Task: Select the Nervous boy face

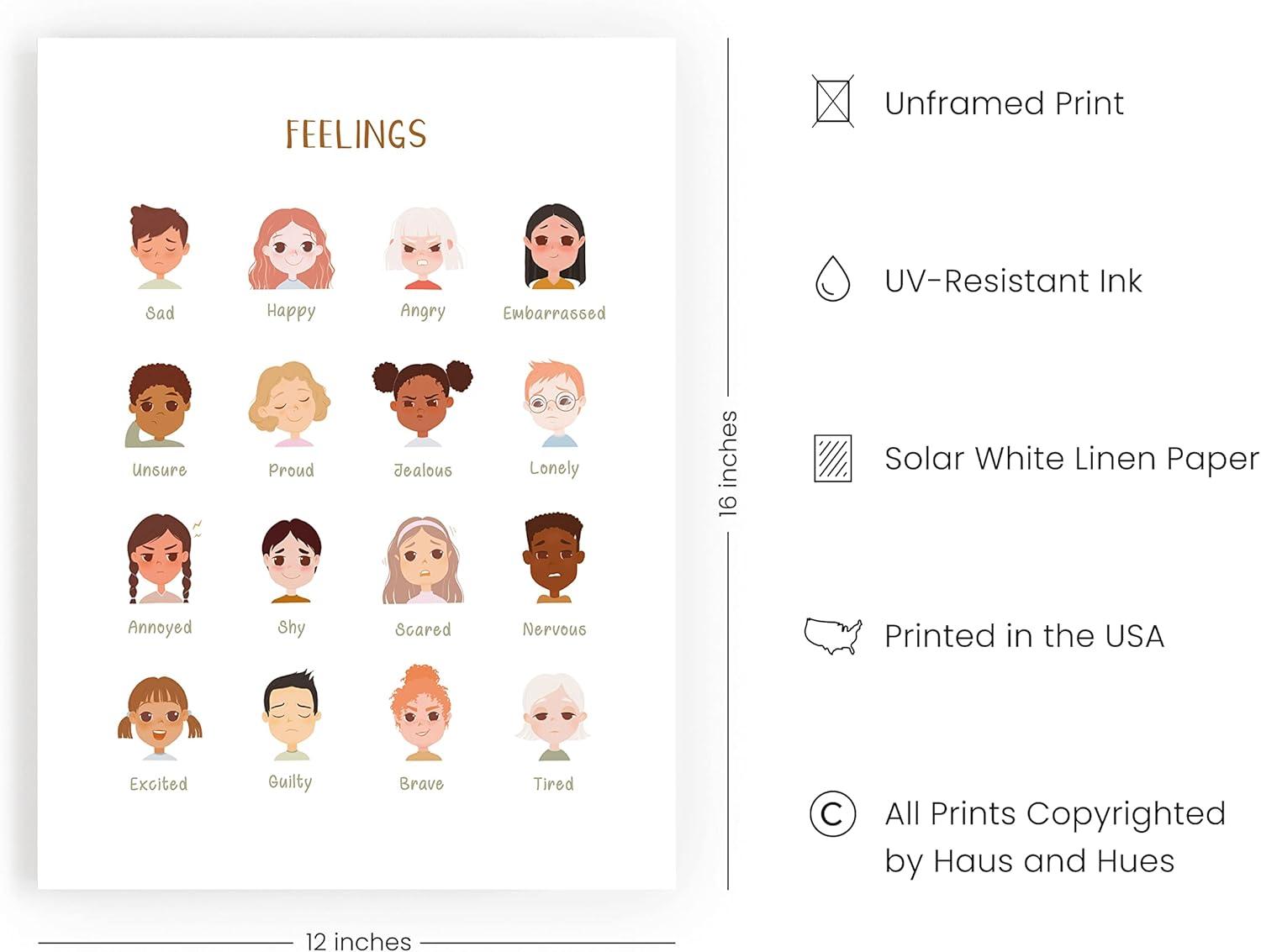Action: tap(554, 559)
